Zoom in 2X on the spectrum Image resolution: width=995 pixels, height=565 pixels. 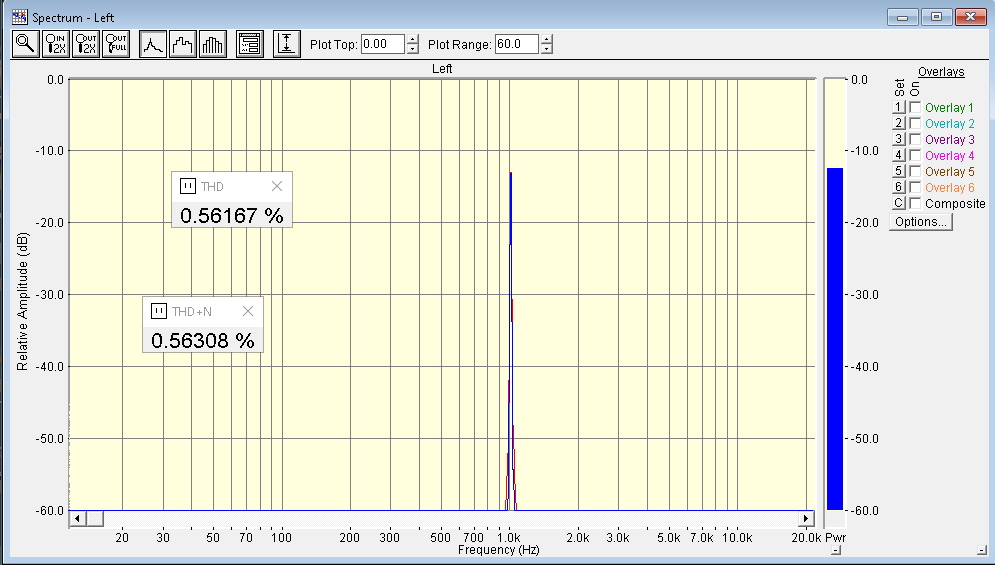click(56, 44)
